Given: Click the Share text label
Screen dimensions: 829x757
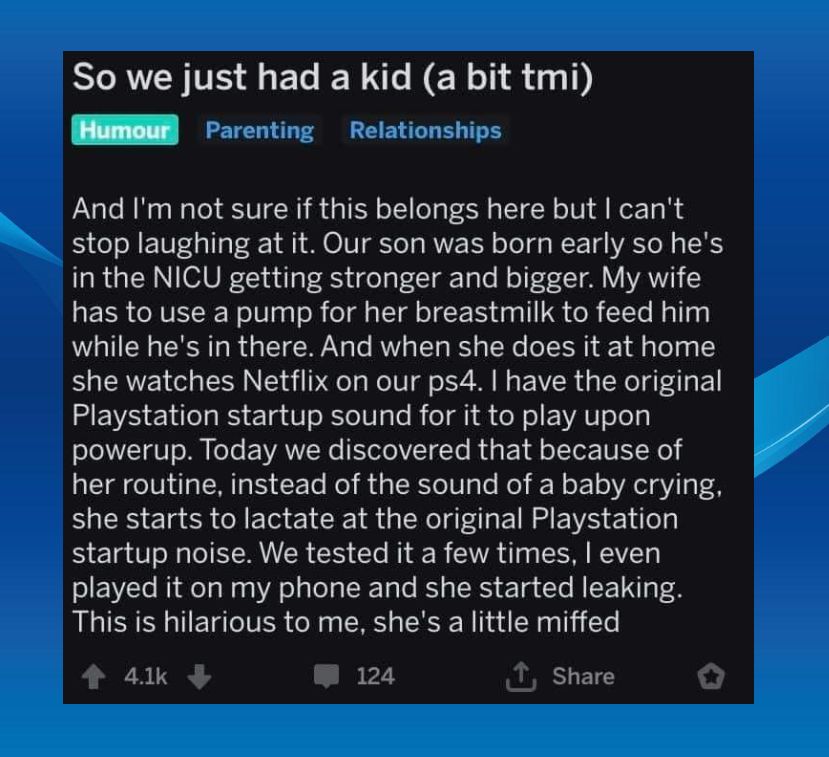Looking at the screenshot, I should click(583, 677).
